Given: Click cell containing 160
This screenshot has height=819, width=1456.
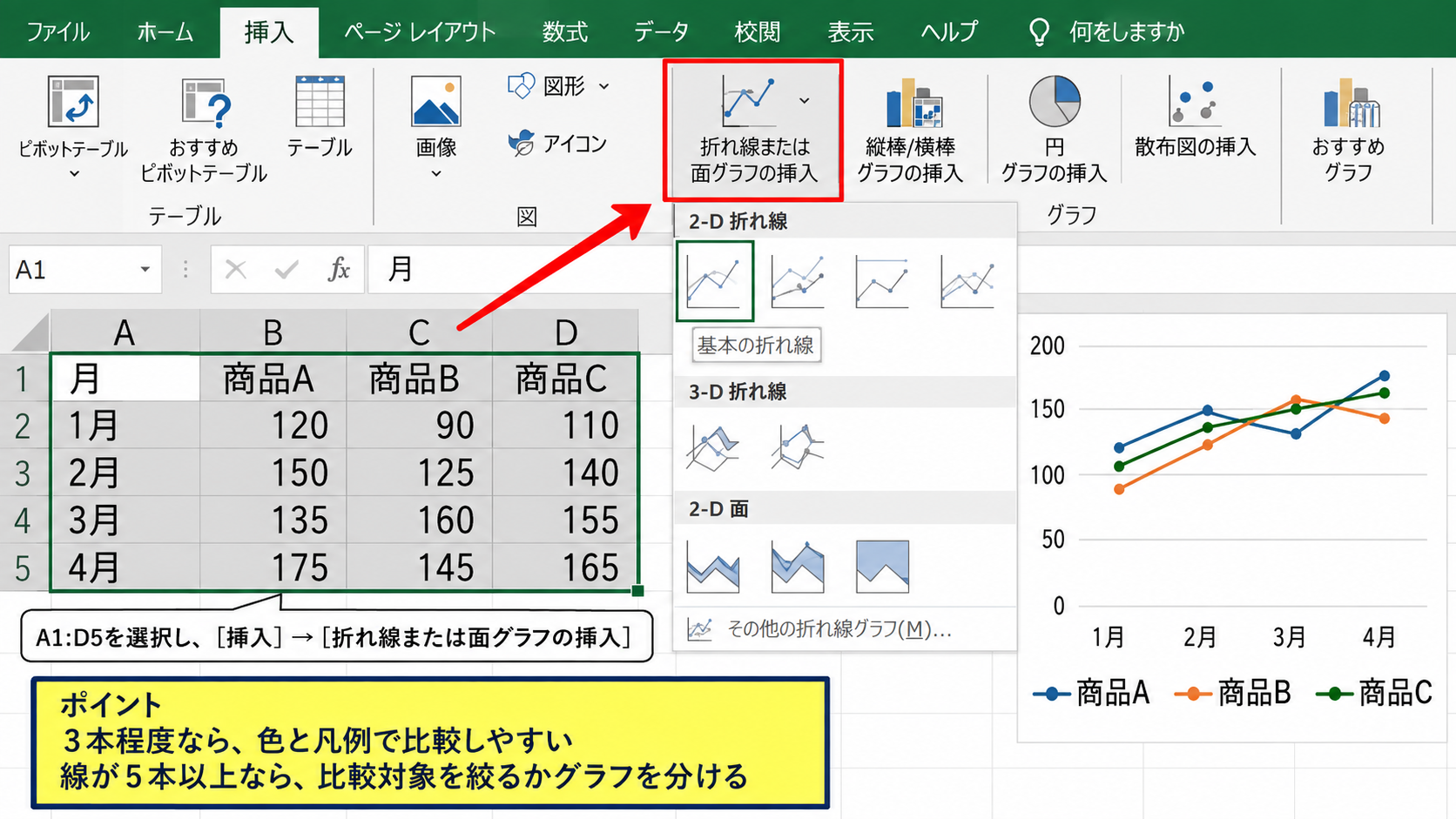Looking at the screenshot, I should pyautogui.click(x=420, y=520).
